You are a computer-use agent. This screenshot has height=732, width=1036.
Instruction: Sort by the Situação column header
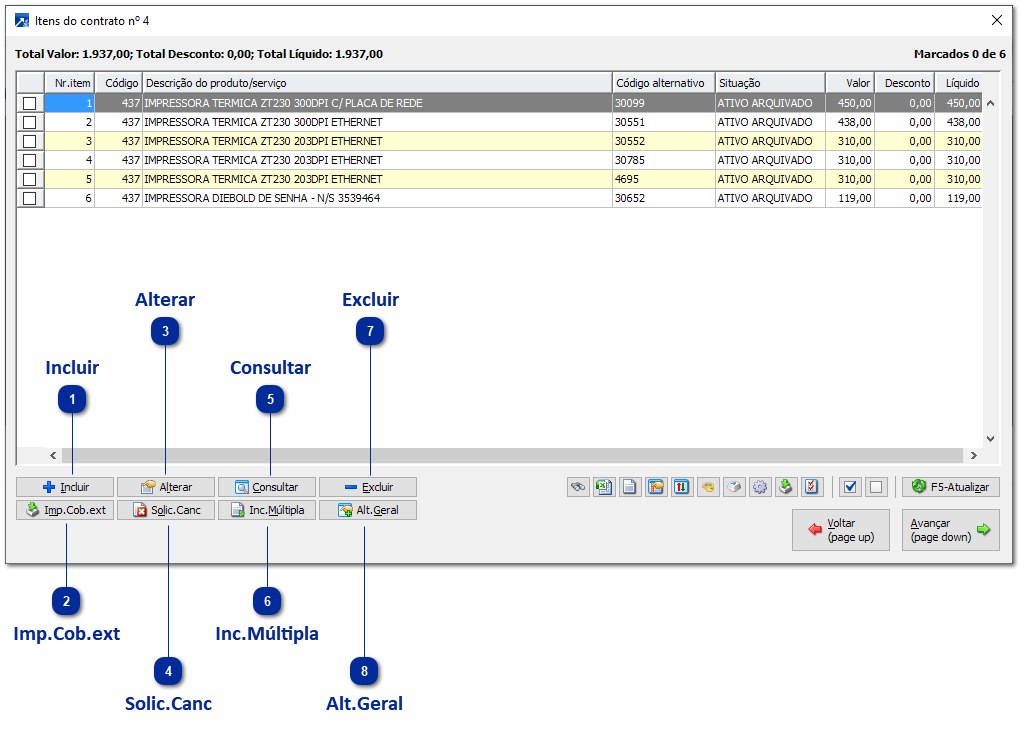point(769,83)
